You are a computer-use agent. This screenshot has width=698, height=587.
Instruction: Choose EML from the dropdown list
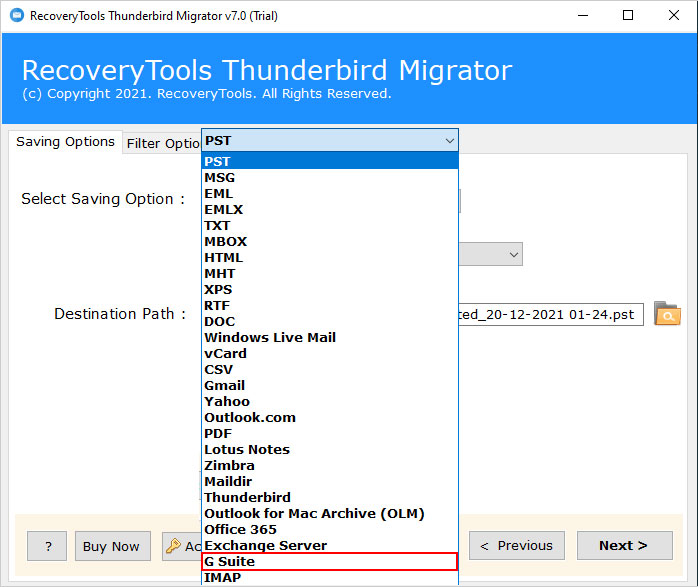(330, 194)
